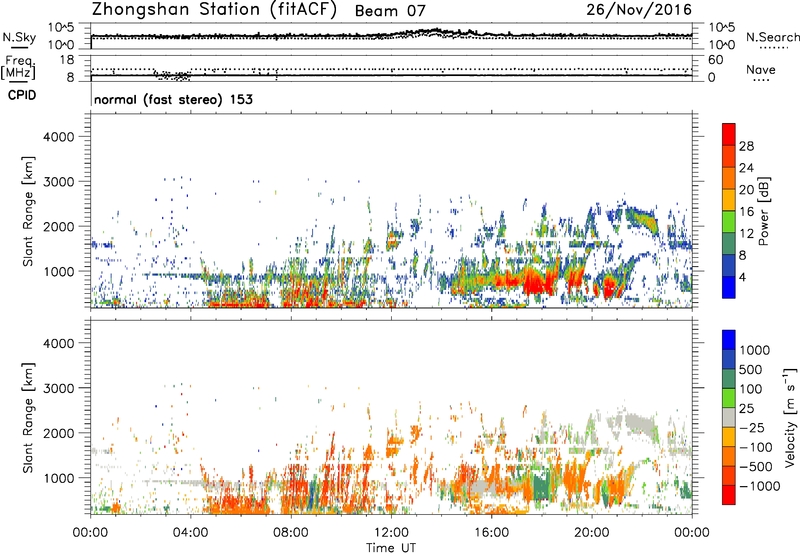This screenshot has width=800, height=554.
Task: Pick the bottom red velocity colorbar segment
Action: click(x=729, y=495)
